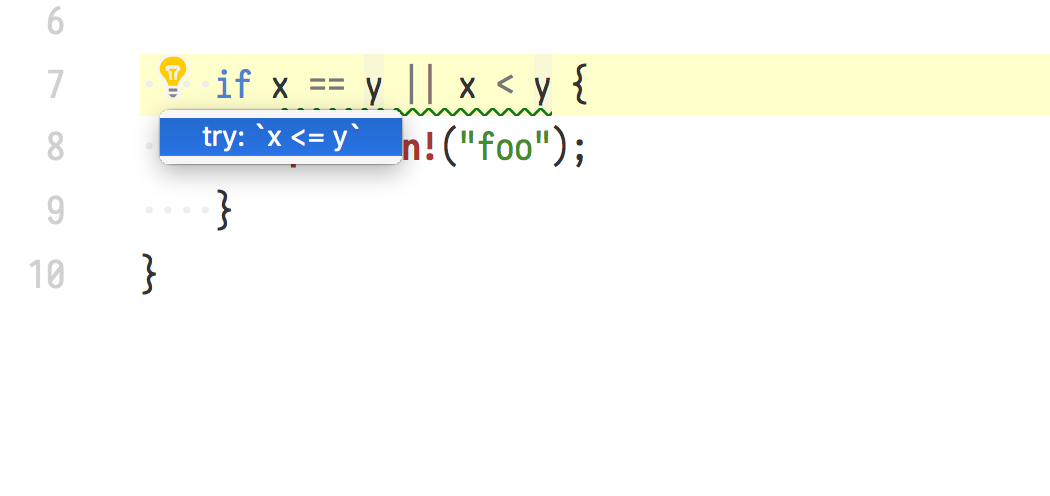The width and height of the screenshot is (1050, 496).
Task: Click the "foo" string literal
Action: pos(505,147)
